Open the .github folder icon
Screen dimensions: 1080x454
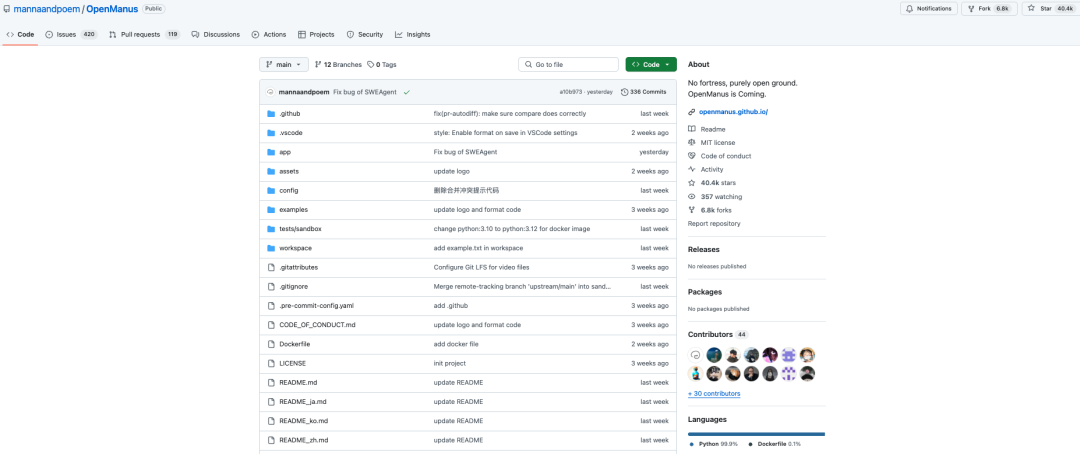click(x=271, y=114)
